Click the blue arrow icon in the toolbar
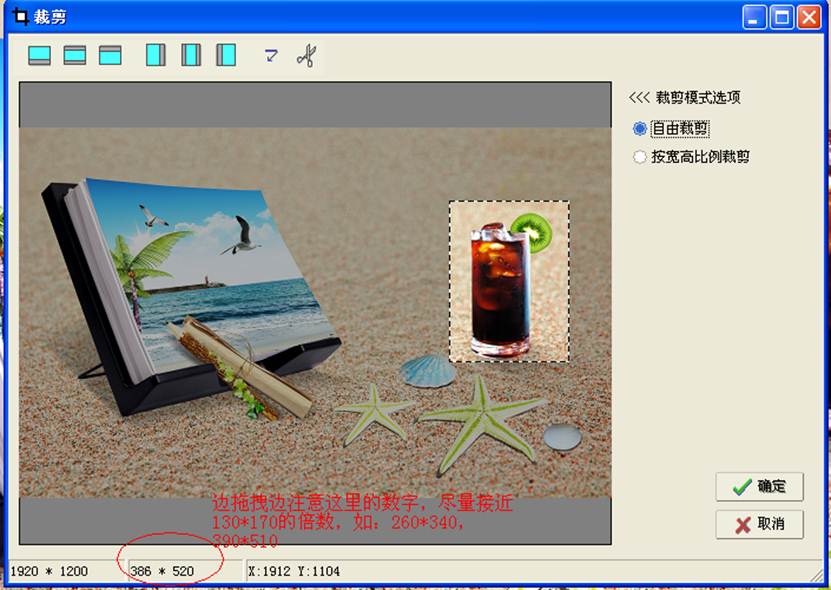 (x=271, y=55)
